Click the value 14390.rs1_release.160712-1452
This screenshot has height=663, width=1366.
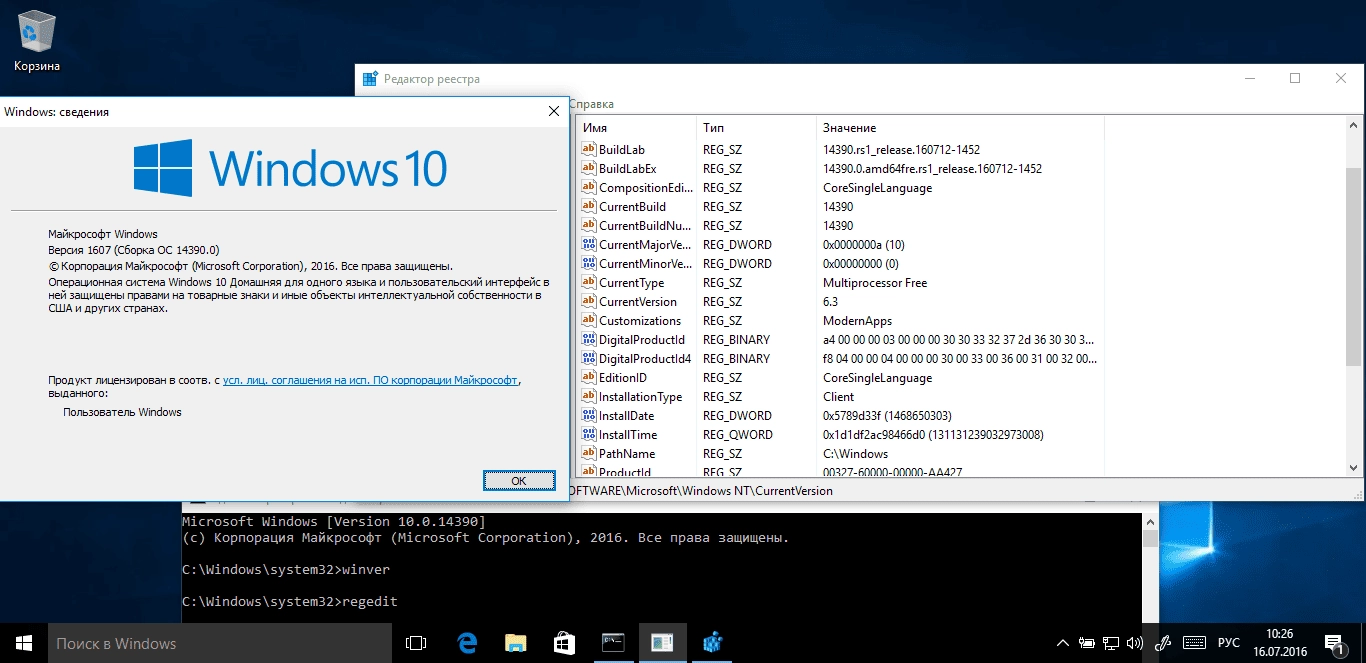901,150
